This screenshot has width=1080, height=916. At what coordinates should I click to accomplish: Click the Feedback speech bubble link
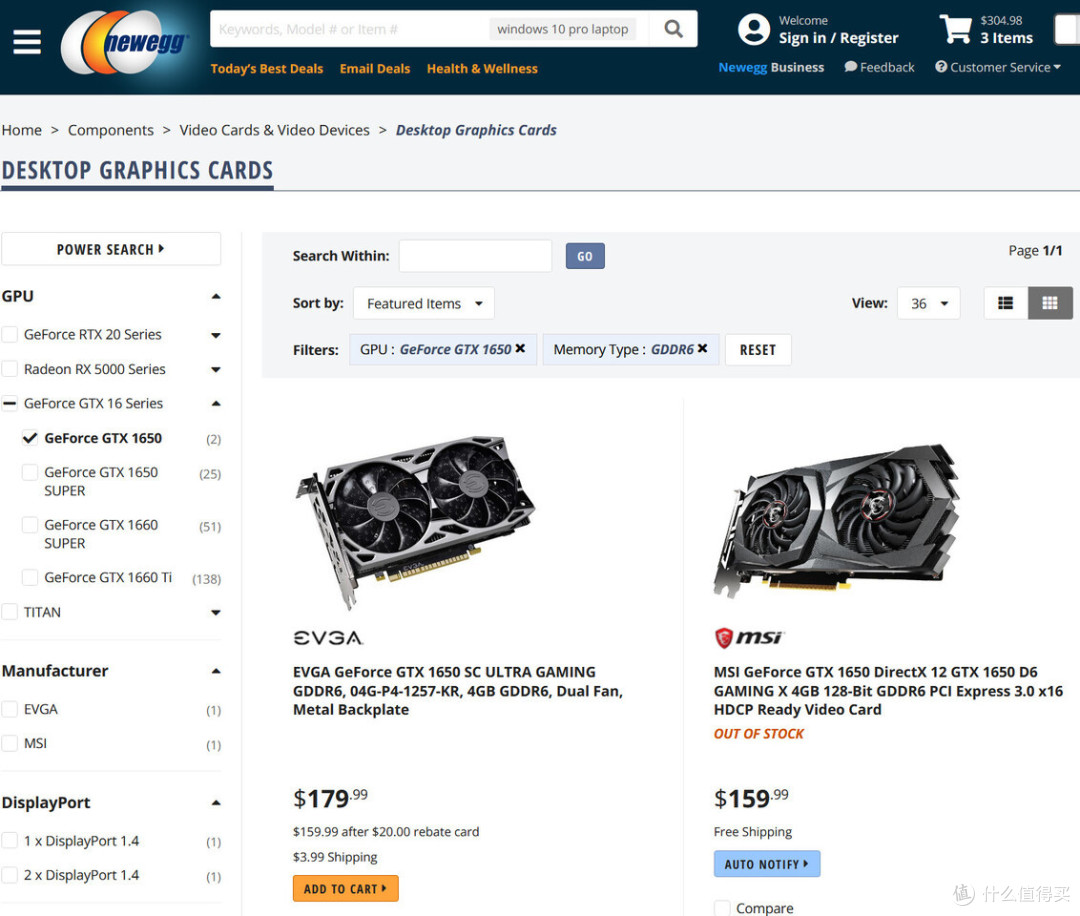880,67
